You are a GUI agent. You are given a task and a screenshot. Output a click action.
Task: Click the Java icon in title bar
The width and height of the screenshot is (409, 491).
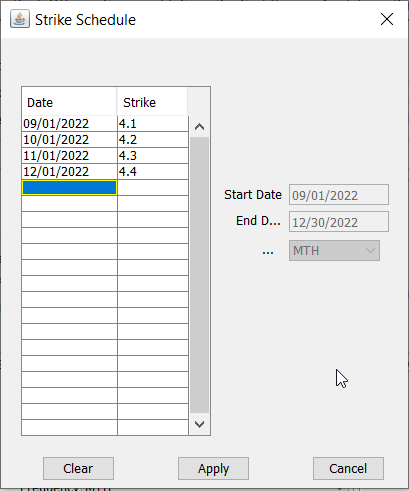tap(20, 19)
